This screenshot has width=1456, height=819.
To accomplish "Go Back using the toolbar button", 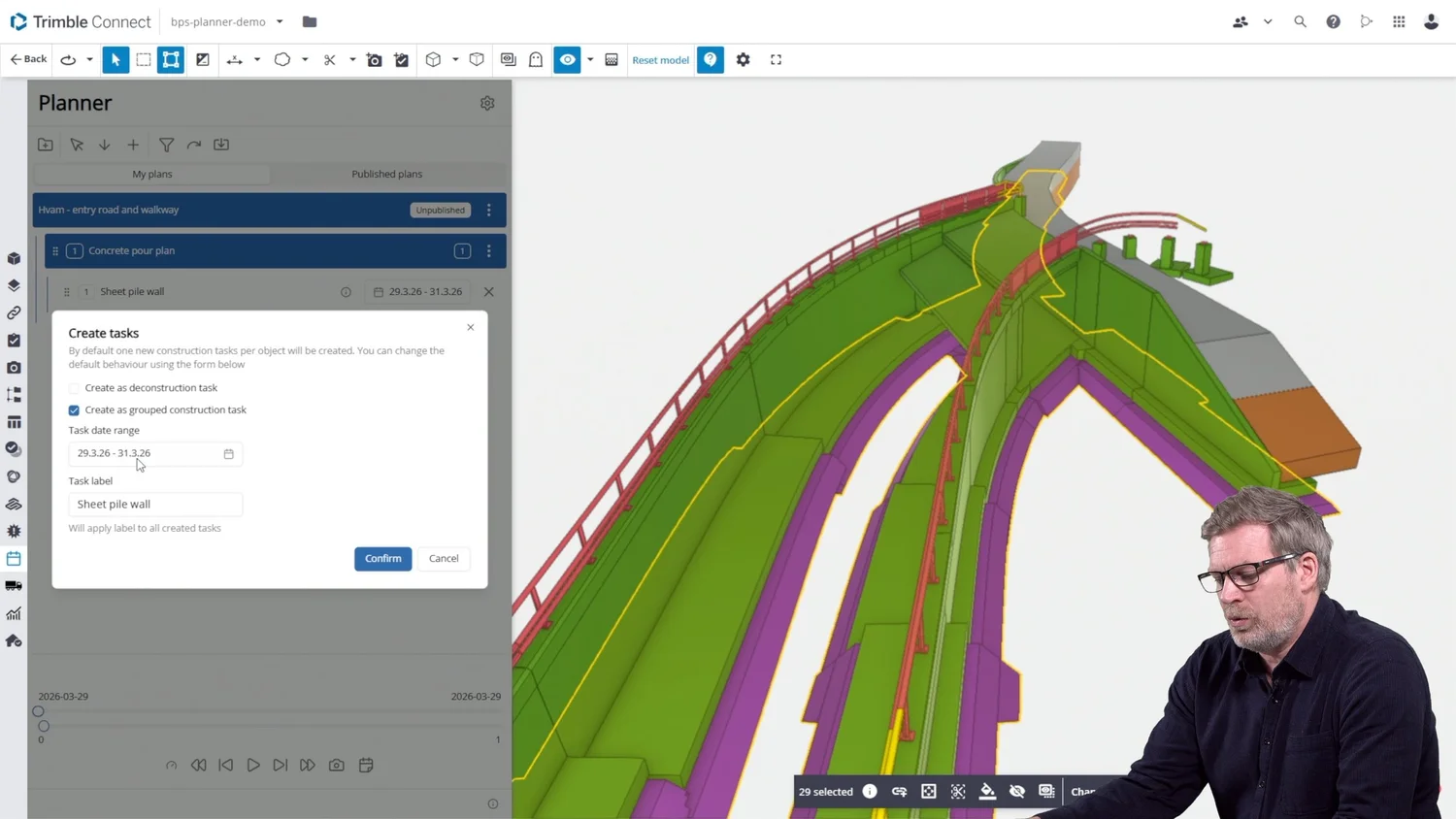I will point(28,59).
